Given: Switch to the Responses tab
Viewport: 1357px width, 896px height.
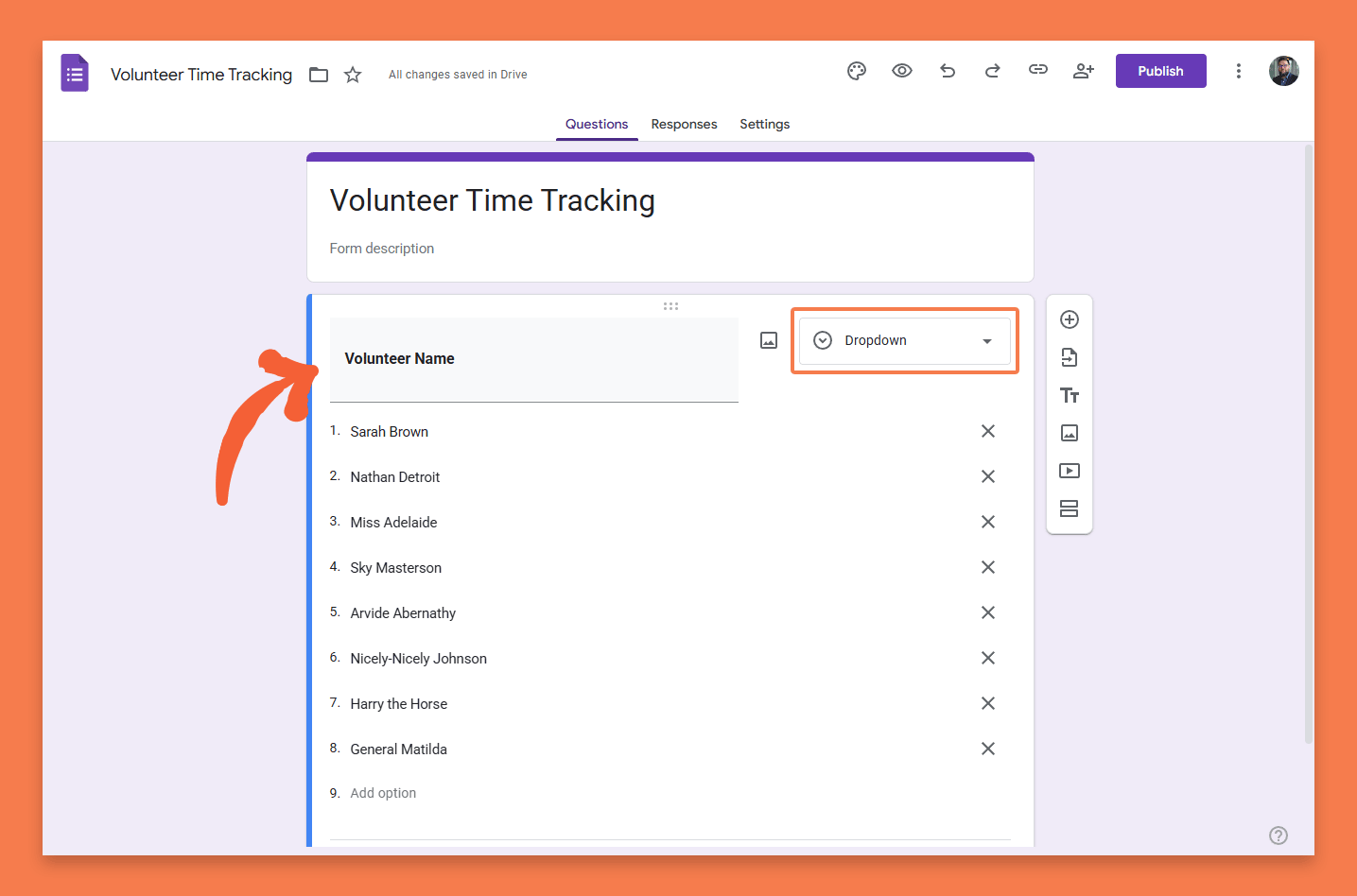Looking at the screenshot, I should [684, 124].
